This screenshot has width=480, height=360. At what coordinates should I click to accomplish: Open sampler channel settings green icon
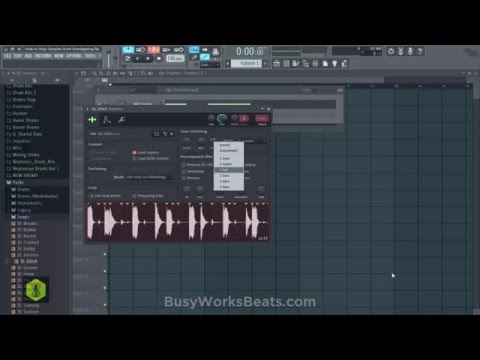coord(92,120)
